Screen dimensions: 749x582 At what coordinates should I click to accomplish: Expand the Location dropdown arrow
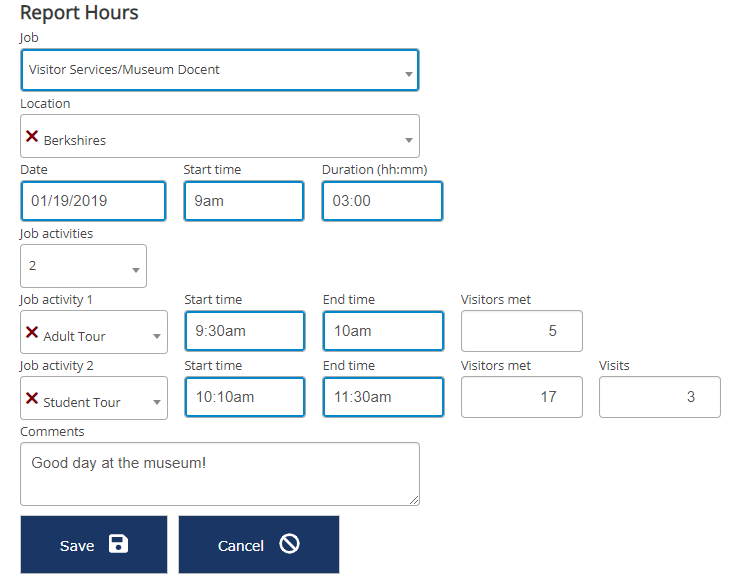408,140
